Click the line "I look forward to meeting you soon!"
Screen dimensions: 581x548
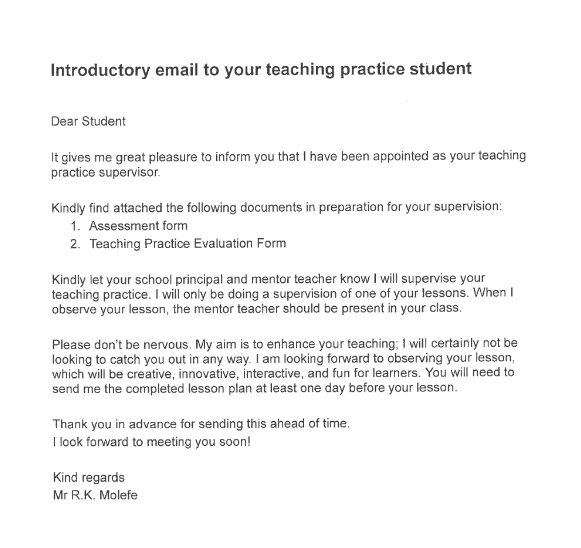point(152,442)
